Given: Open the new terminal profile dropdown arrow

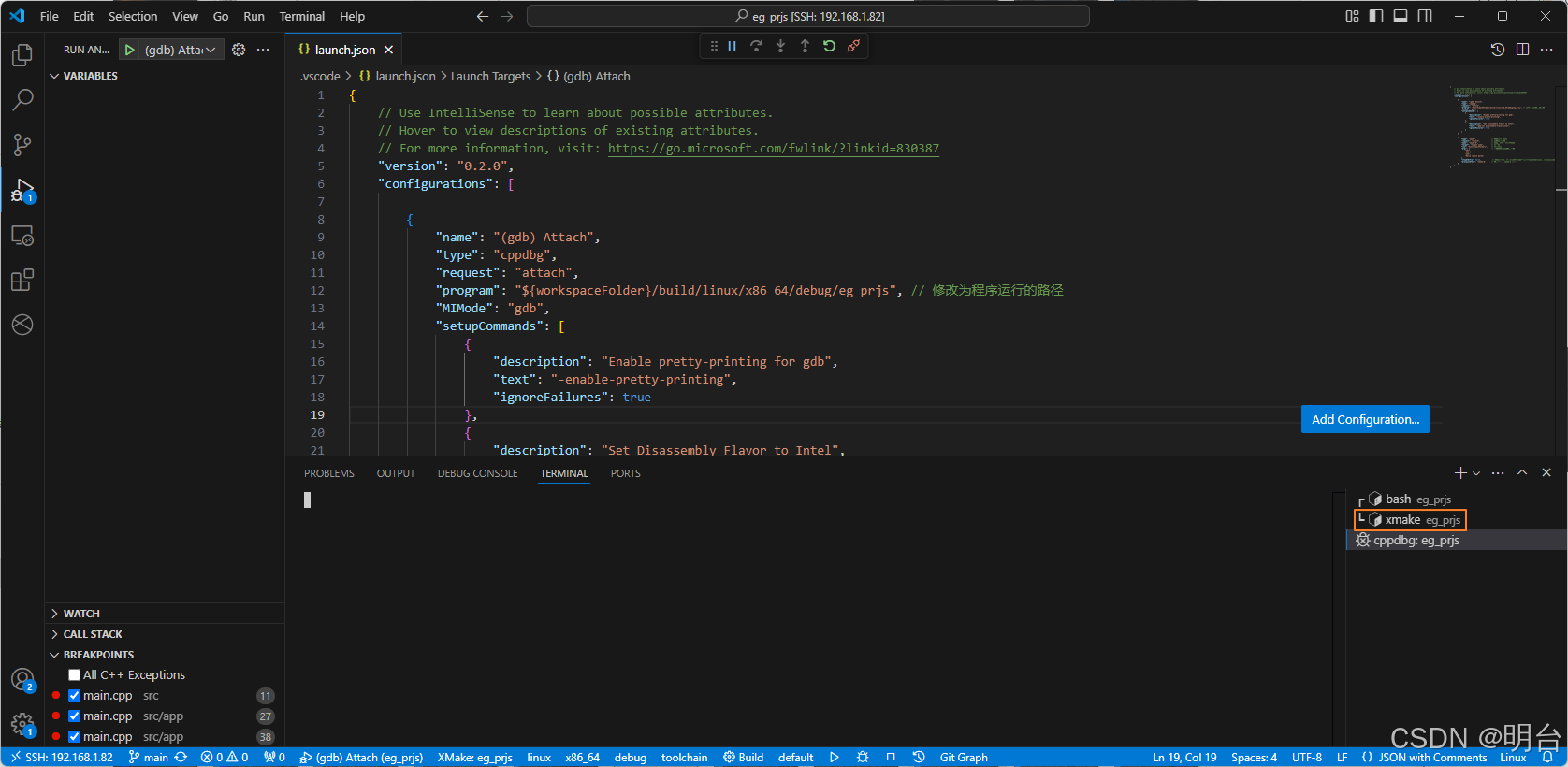Looking at the screenshot, I should (1476, 473).
